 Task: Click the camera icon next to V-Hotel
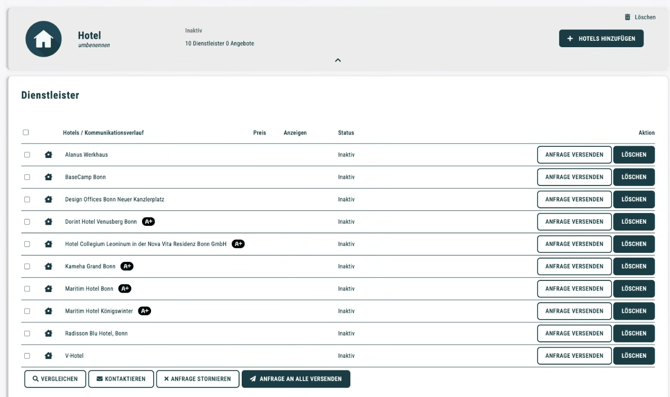tap(48, 356)
